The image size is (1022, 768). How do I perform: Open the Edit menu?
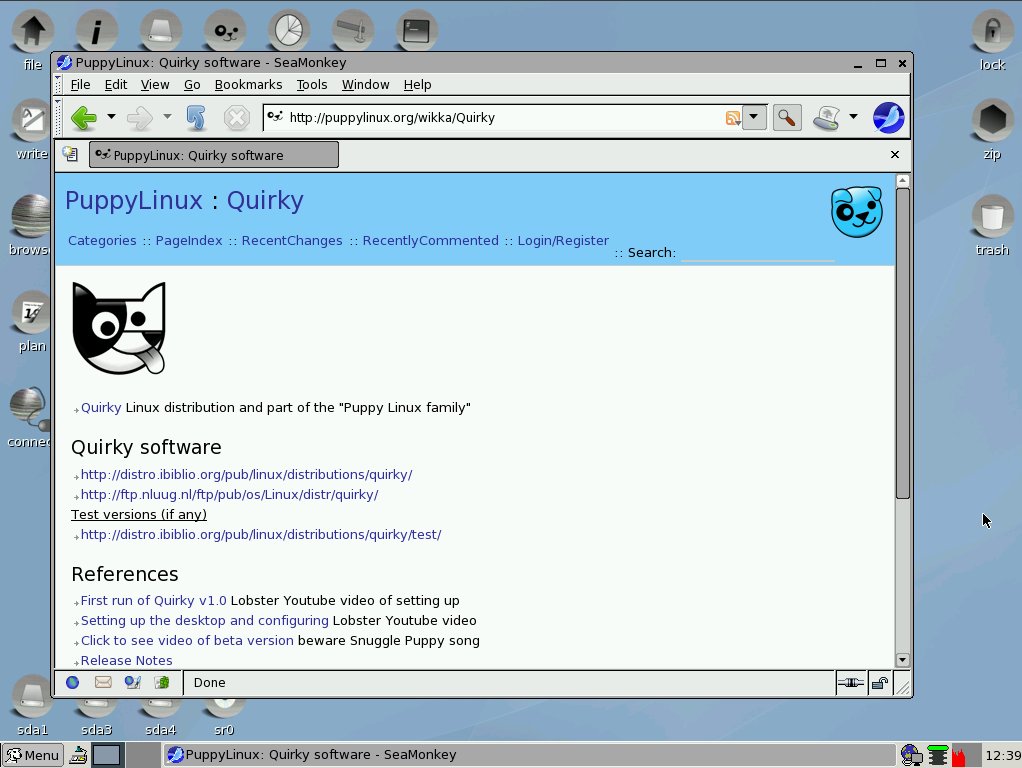116,85
